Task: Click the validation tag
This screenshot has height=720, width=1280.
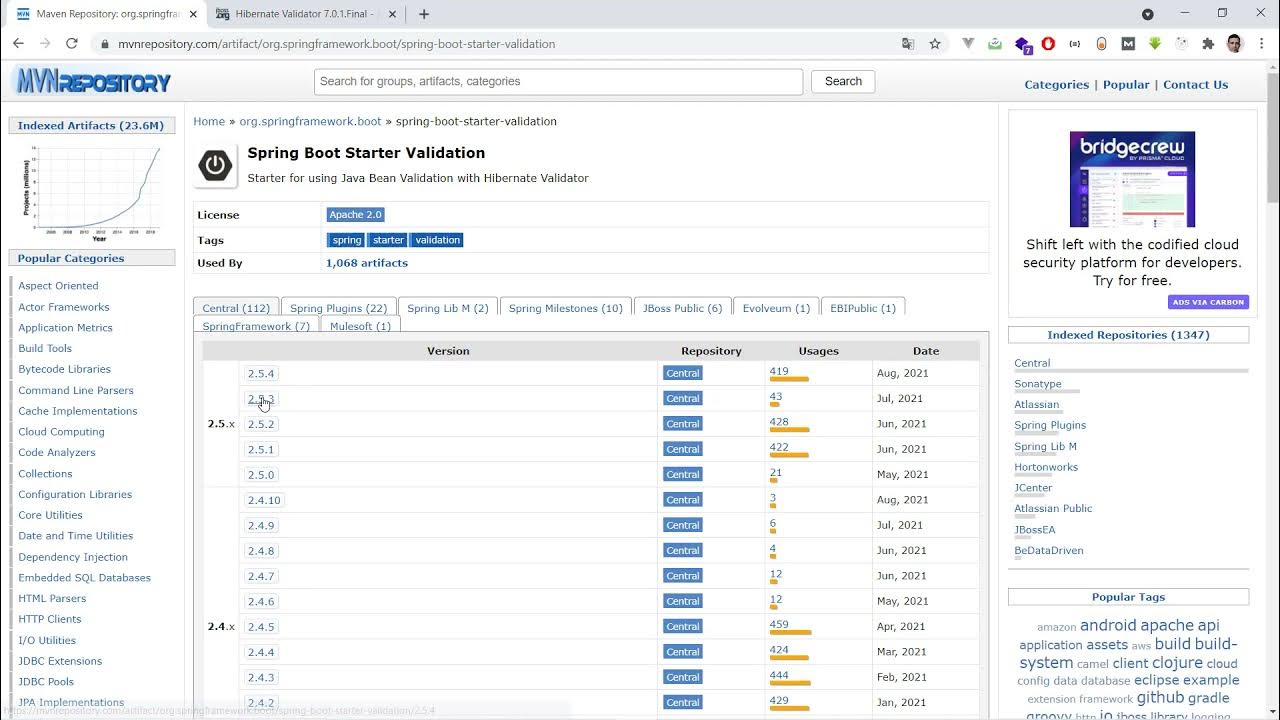Action: (437, 240)
